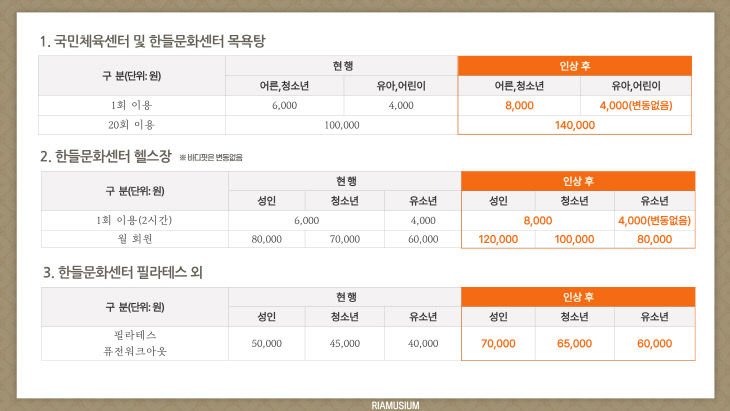This screenshot has width=730, height=411.
Task: Click the '20회 이용' row label
Action: coord(132,125)
